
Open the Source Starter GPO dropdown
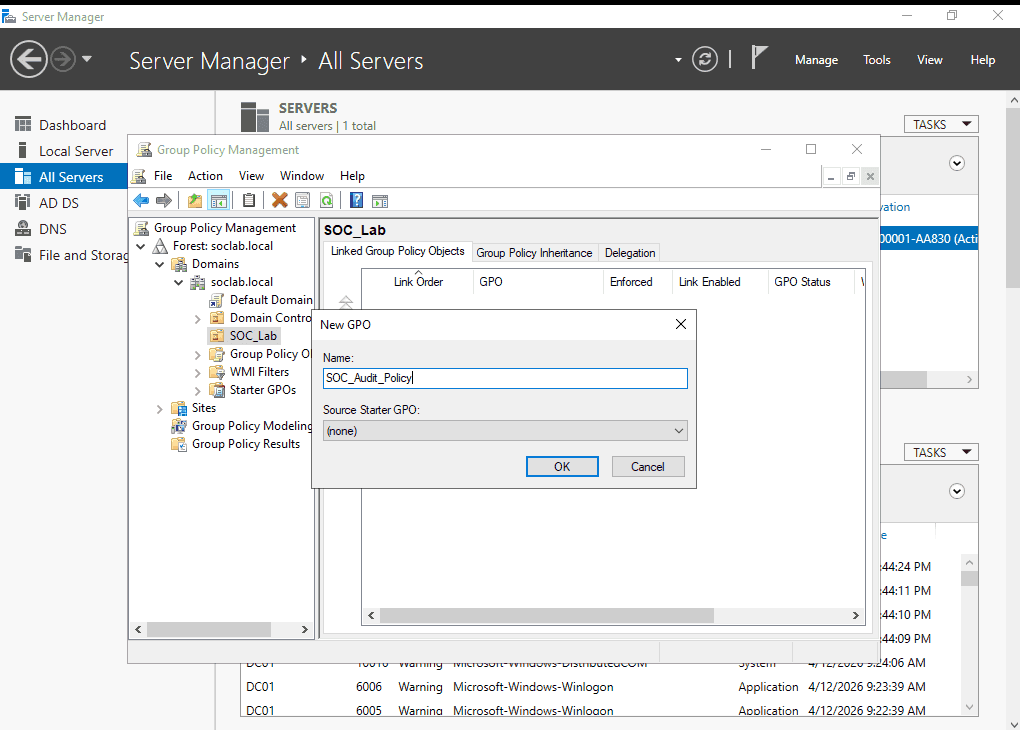[505, 431]
